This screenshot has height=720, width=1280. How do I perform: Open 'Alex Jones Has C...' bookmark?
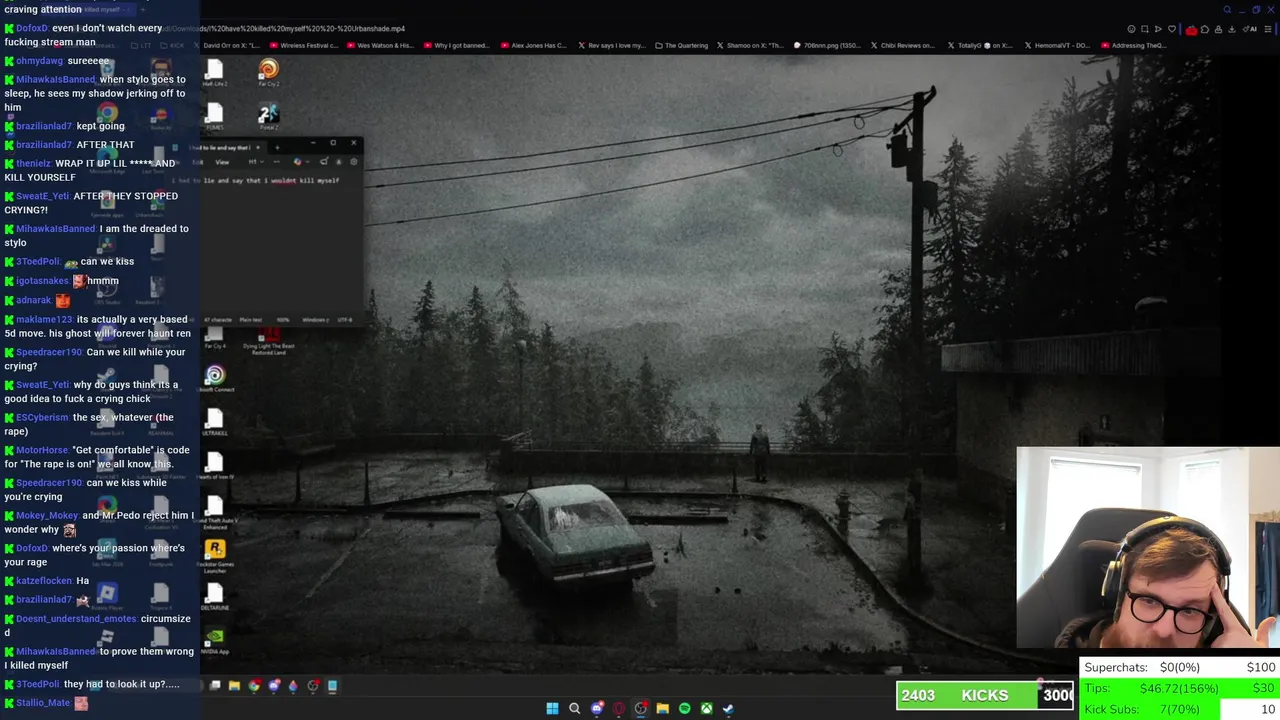point(533,45)
